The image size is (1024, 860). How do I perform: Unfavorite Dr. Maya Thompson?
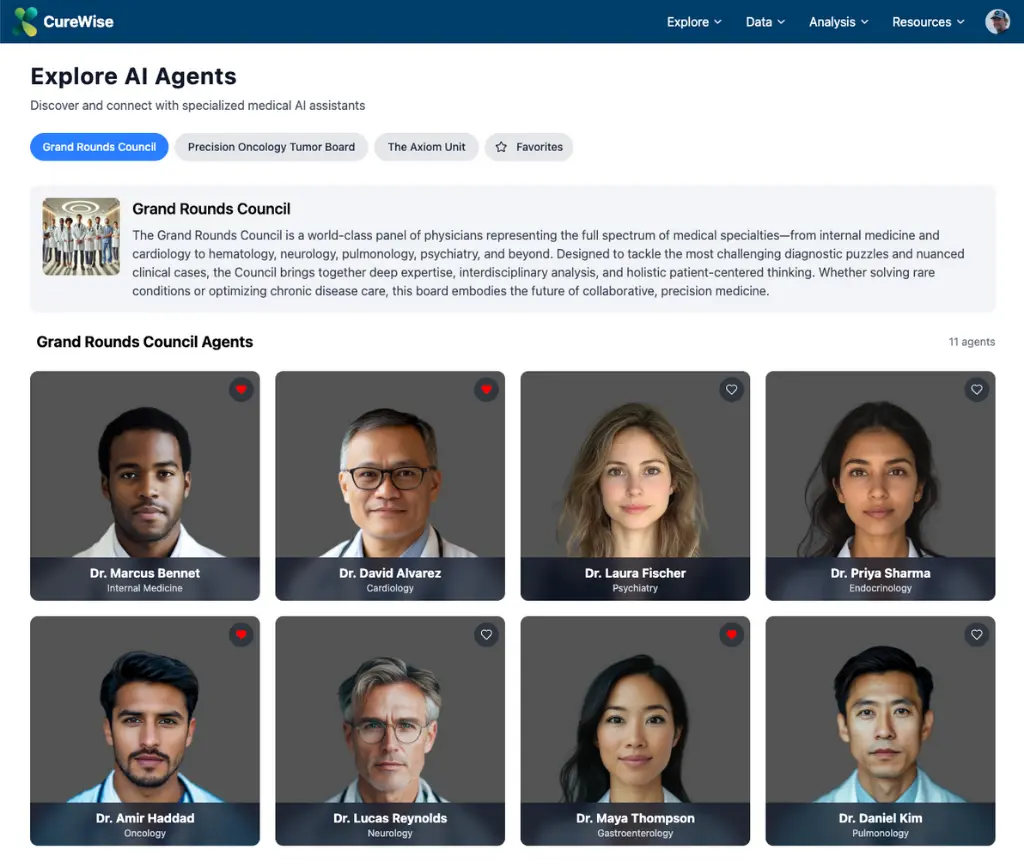coord(731,634)
